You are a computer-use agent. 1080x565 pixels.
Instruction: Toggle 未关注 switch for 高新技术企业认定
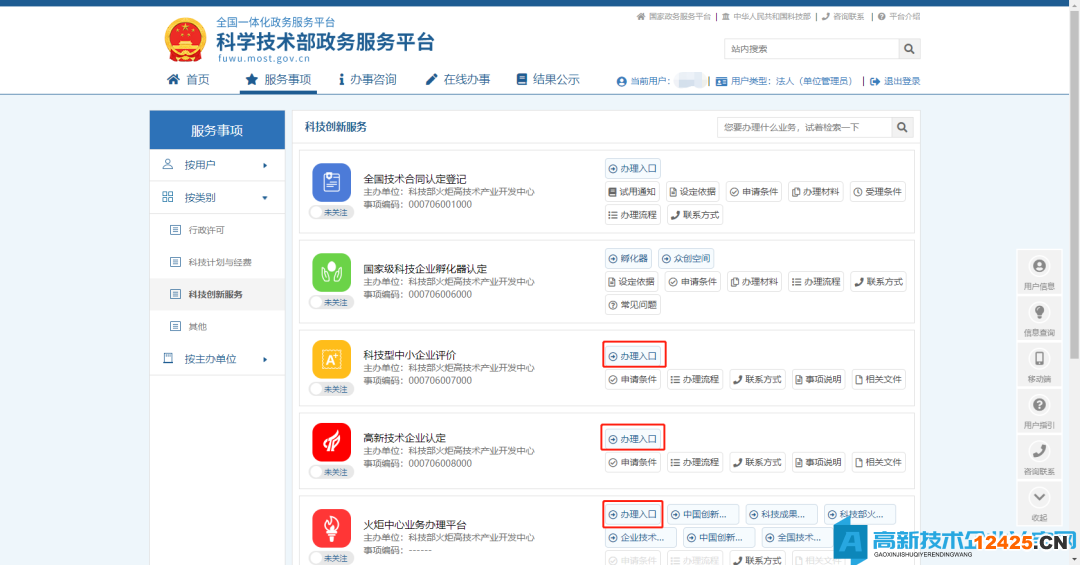(x=331, y=472)
